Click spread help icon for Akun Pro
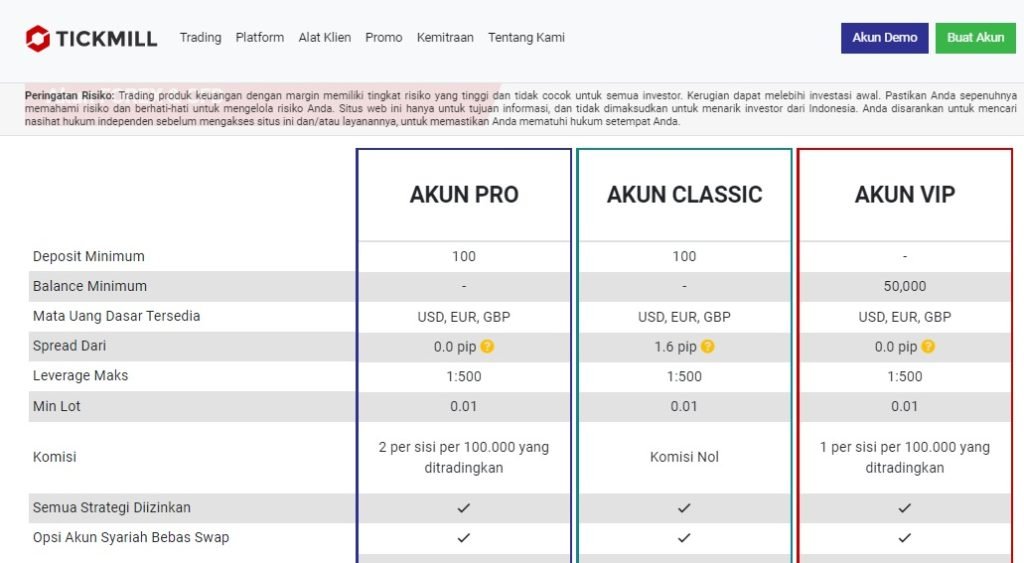Screen dimensions: 1024x563 click(487, 346)
